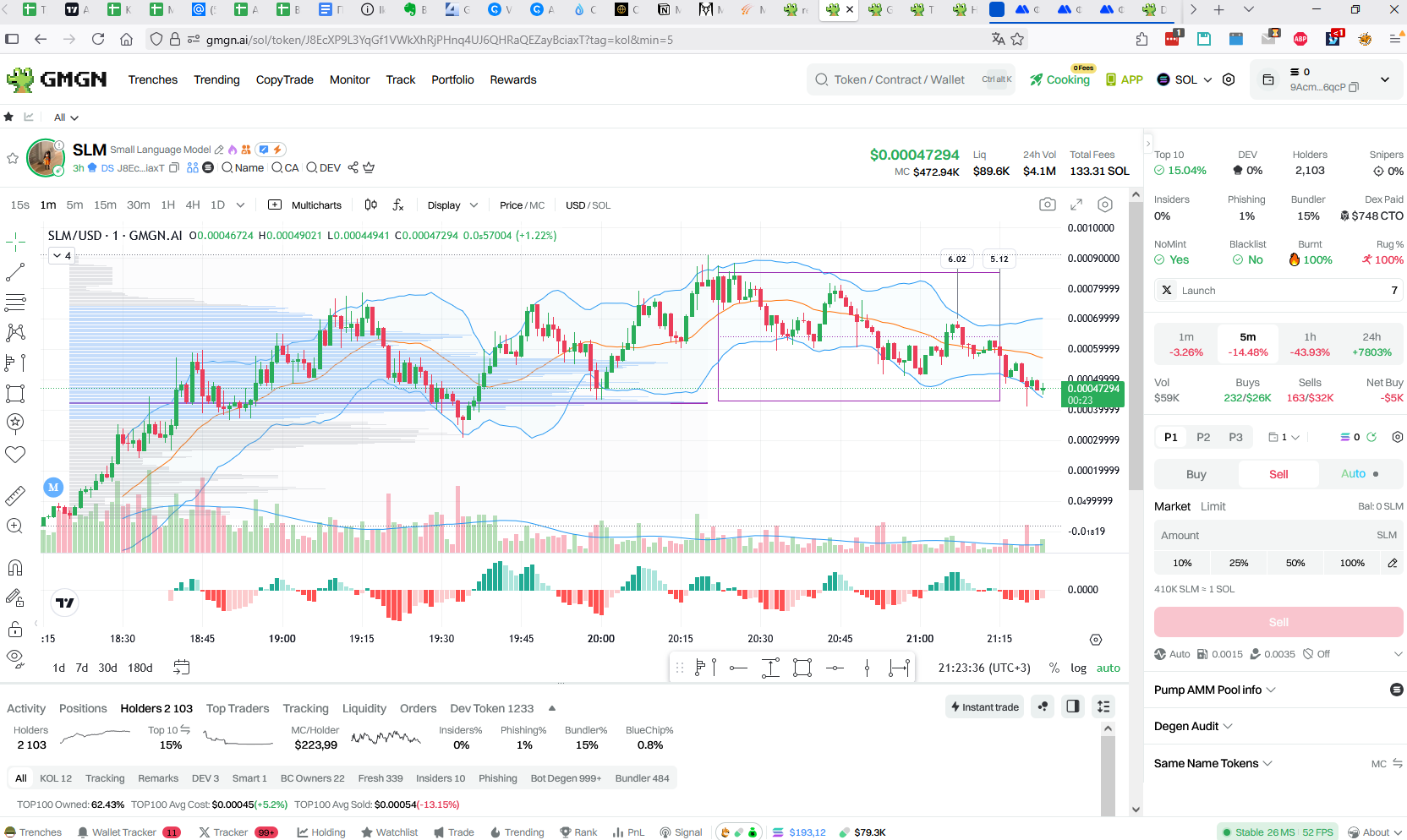1407x840 pixels.
Task: Expand Same Name Tokens section
Action: coord(1213,763)
